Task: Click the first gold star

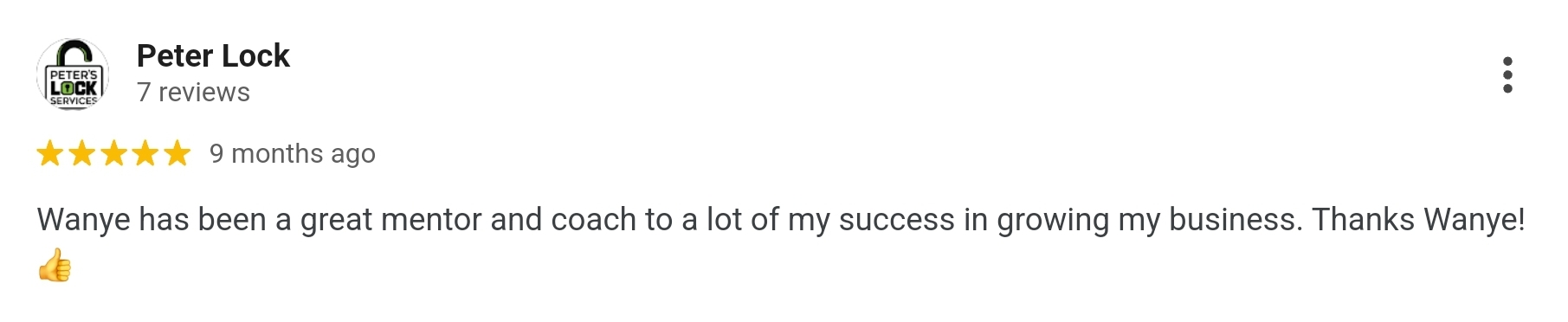Action: (50, 153)
